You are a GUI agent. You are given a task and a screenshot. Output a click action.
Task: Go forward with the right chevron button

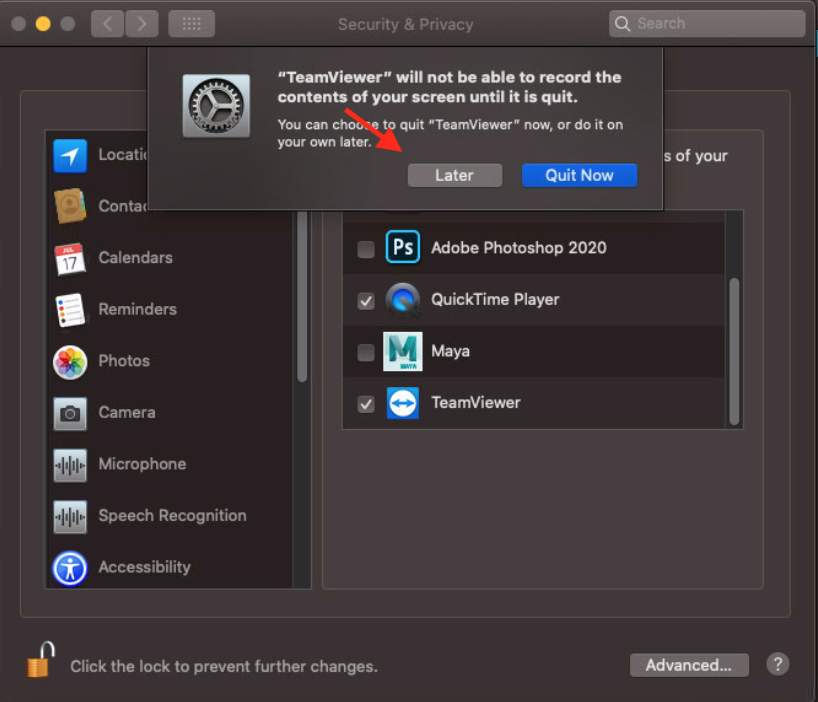click(141, 24)
